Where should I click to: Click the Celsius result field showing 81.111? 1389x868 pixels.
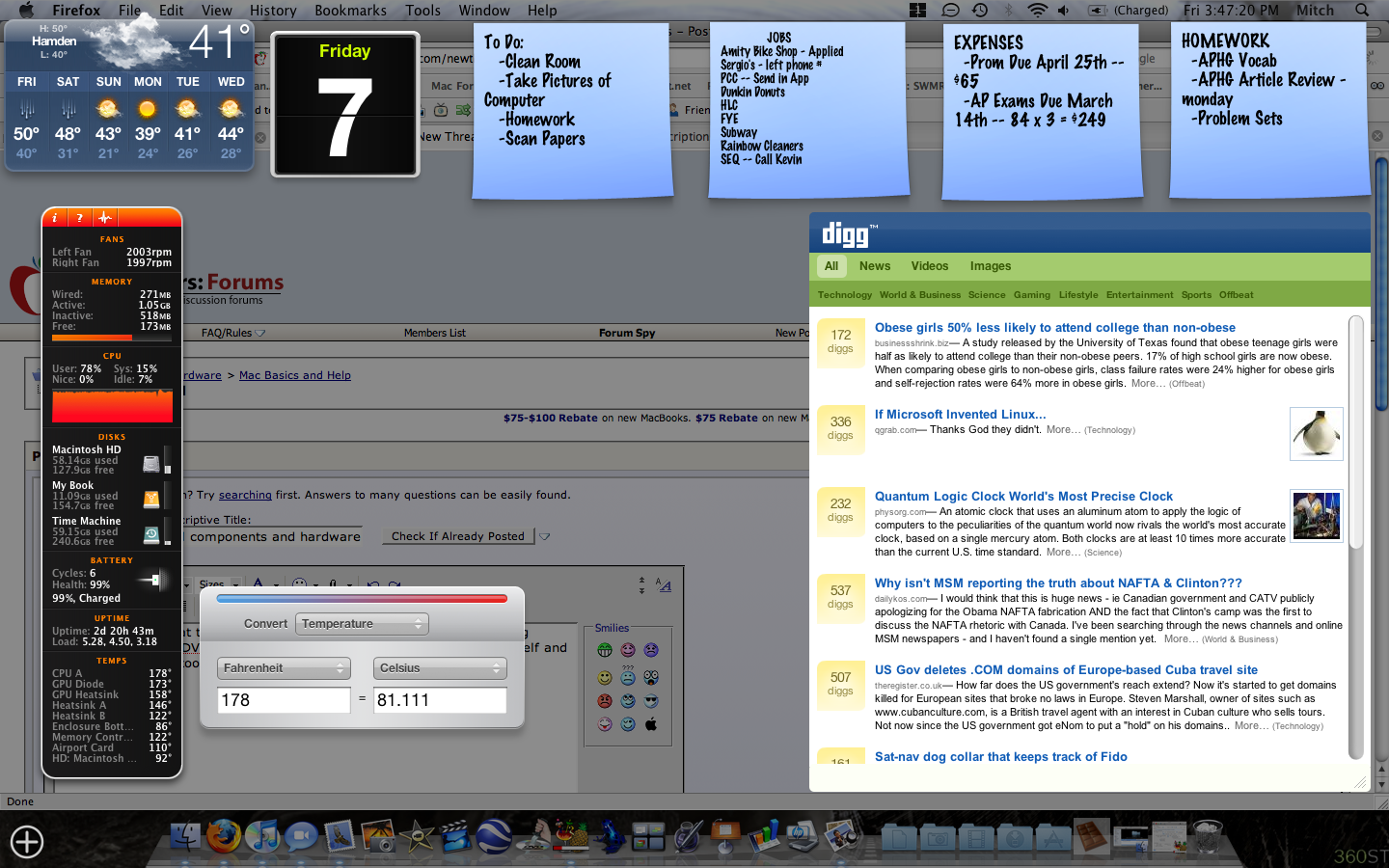tap(440, 700)
